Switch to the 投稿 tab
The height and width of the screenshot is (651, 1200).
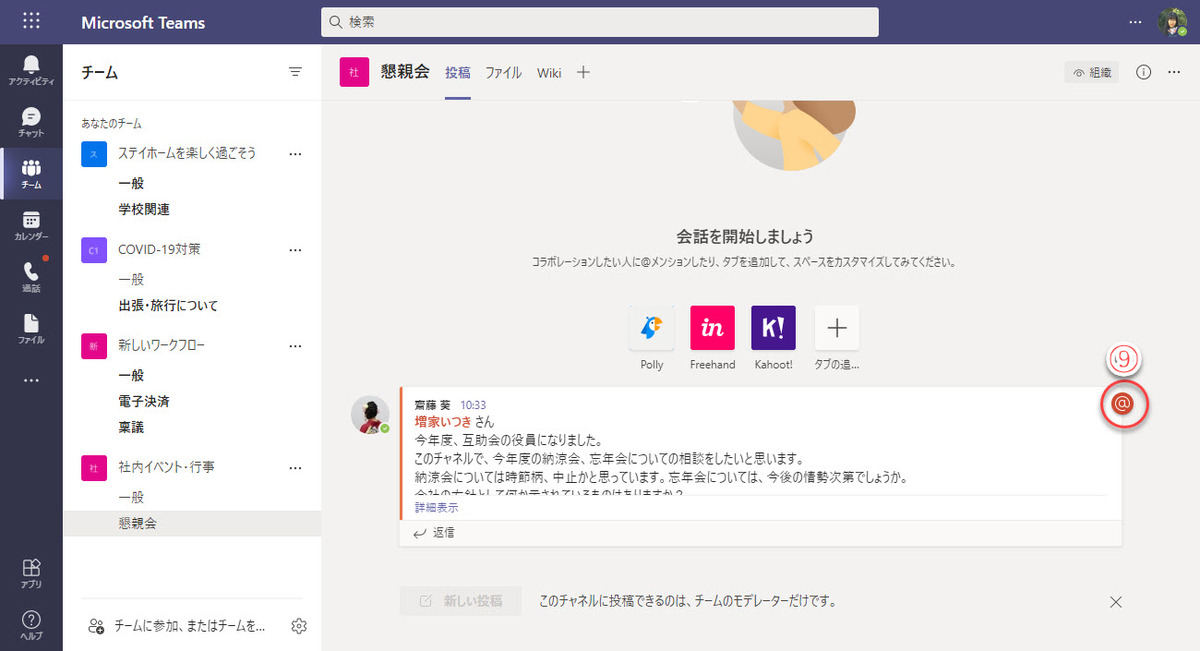tap(458, 73)
